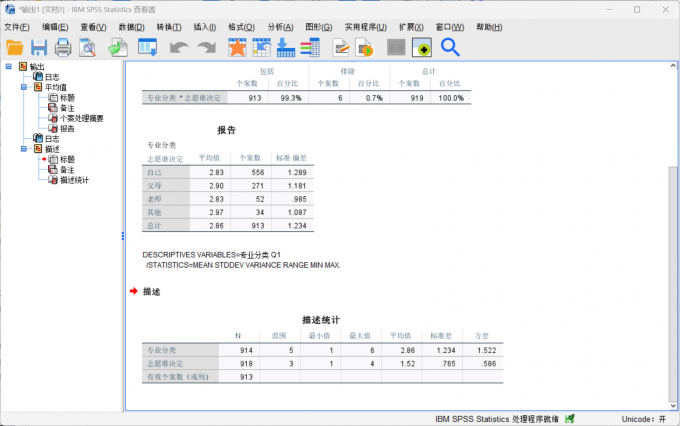Select 报告 item in the outline
This screenshot has width=680, height=426.
(67, 128)
